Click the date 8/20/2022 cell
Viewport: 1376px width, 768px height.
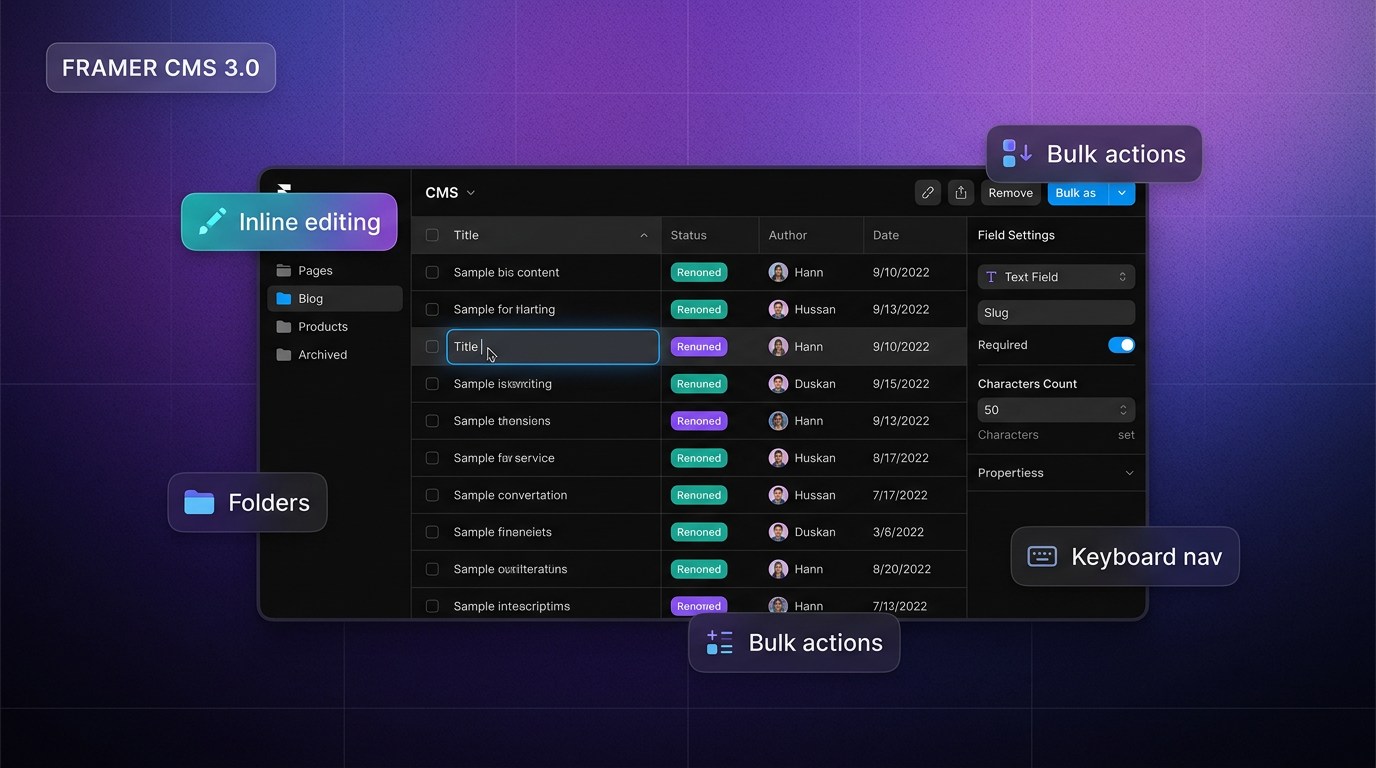[x=901, y=569]
